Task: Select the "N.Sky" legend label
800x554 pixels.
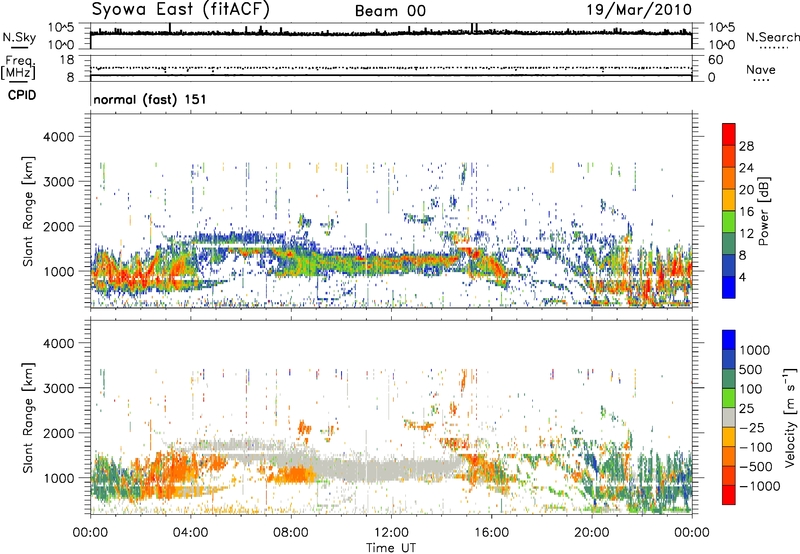Action: [x=19, y=37]
